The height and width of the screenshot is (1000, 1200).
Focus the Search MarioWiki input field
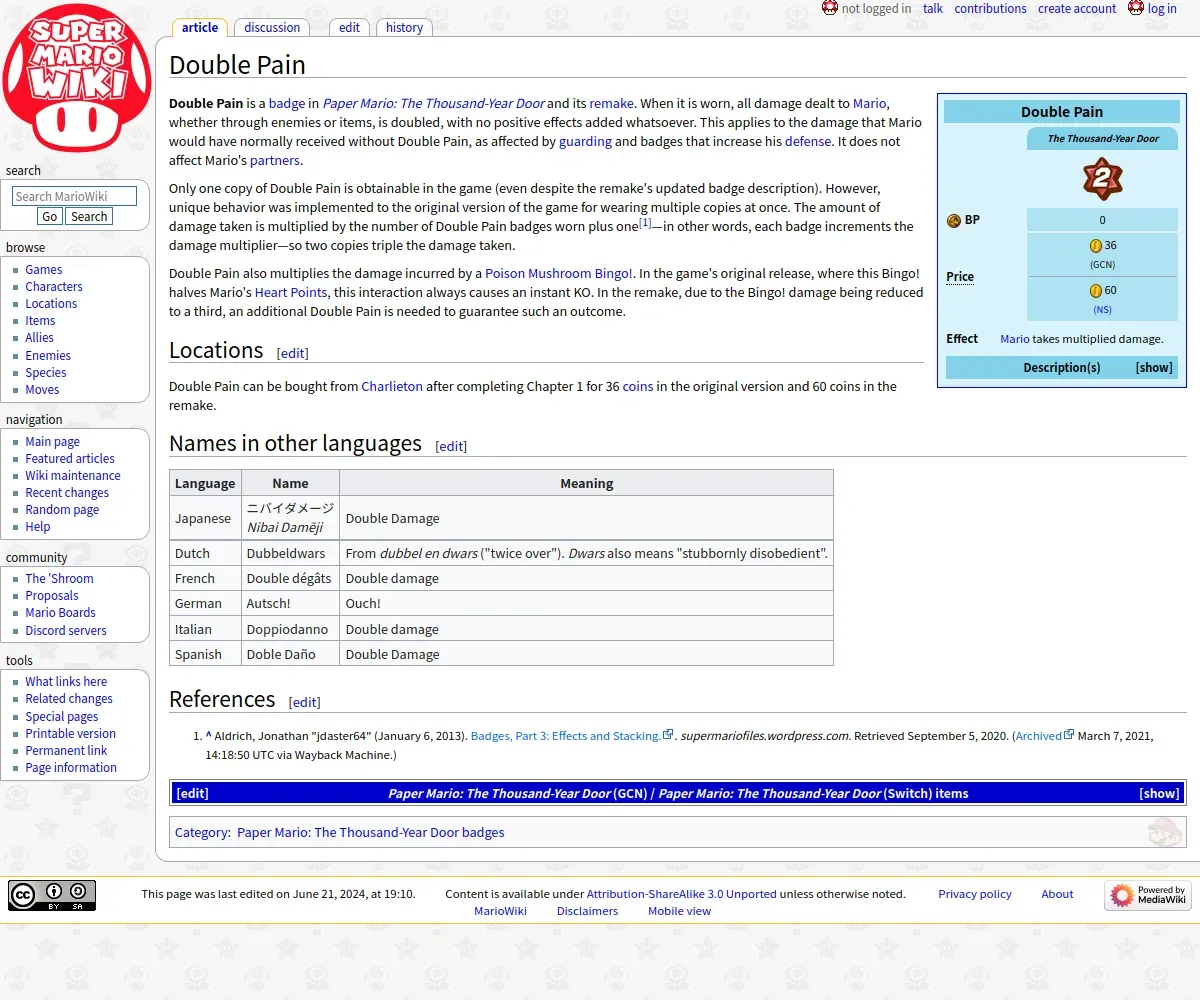click(x=74, y=196)
